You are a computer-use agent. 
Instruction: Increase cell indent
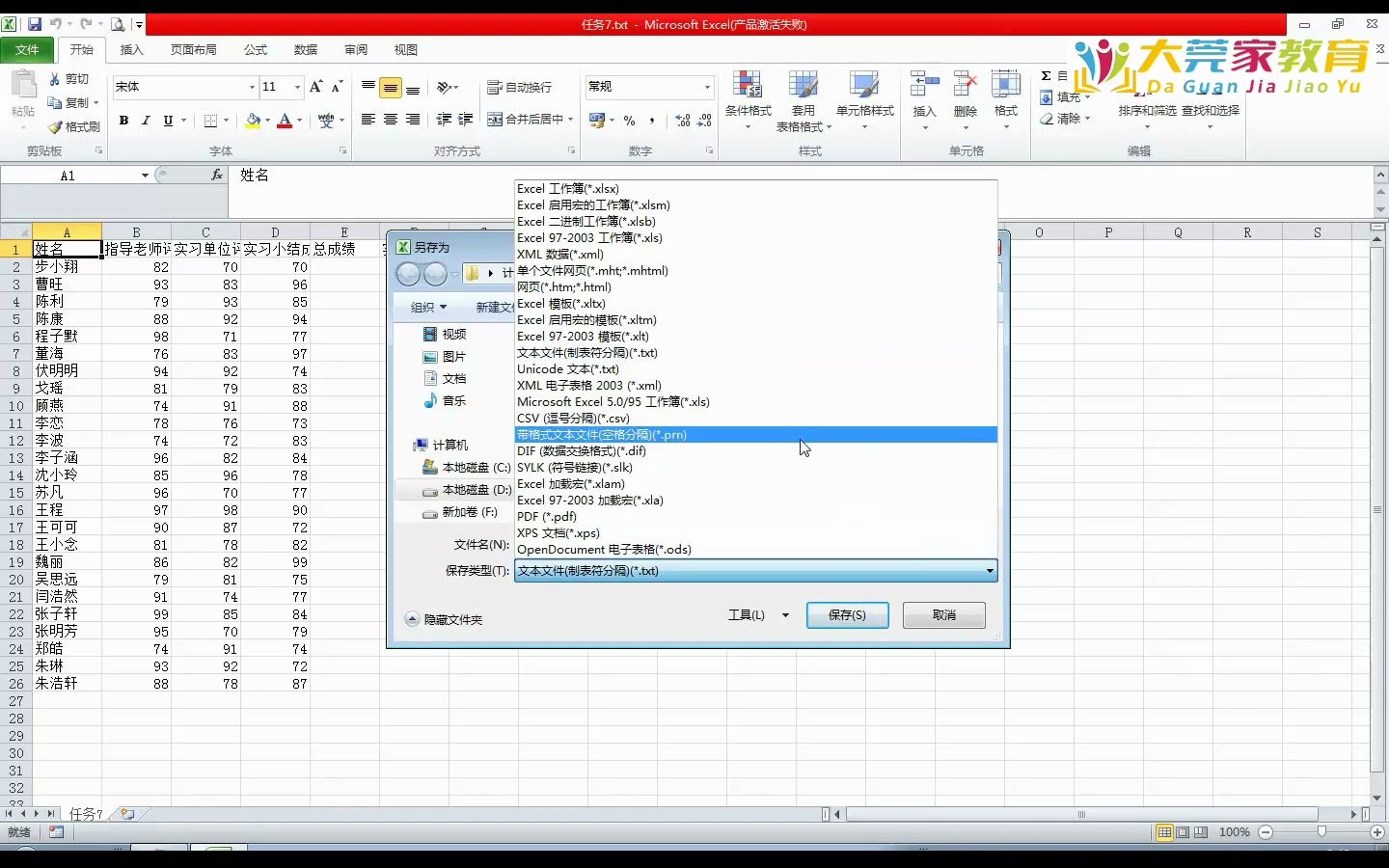pyautogui.click(x=466, y=120)
